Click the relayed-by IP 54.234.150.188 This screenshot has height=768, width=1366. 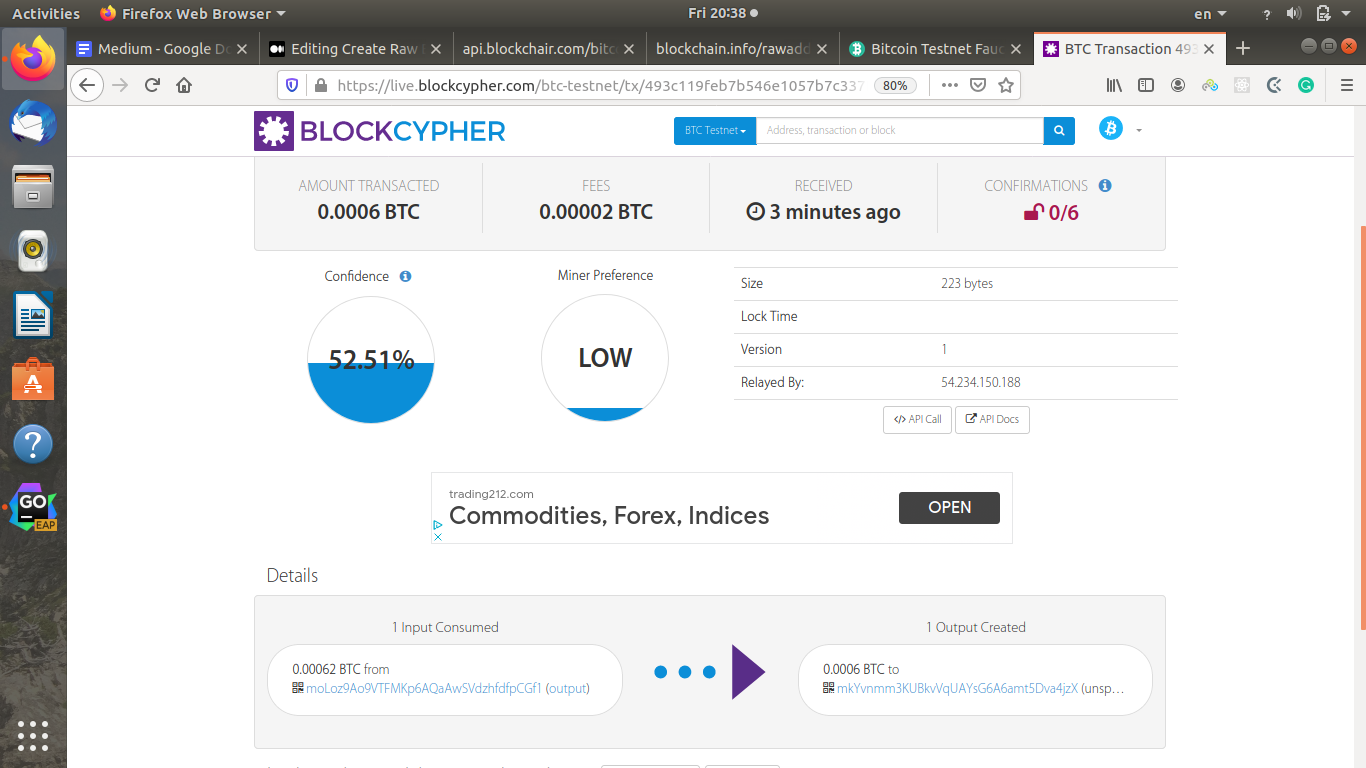[981, 383]
